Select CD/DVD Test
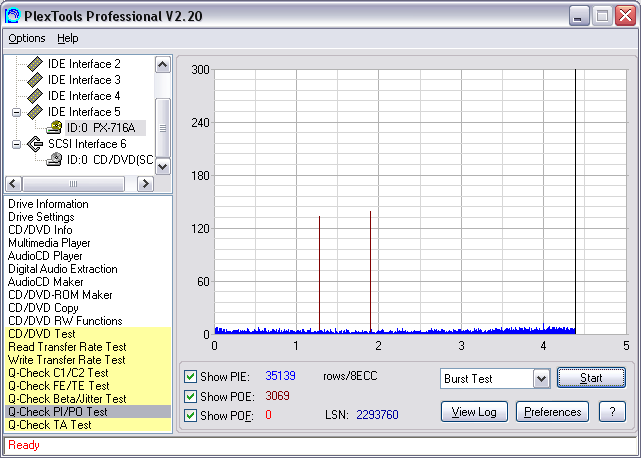Screen dimensions: 641x458 [x=88, y=334]
